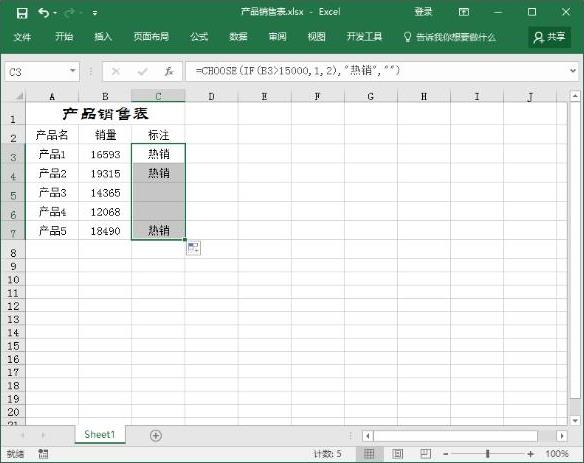Switch to Page Break Preview icon

click(426, 454)
